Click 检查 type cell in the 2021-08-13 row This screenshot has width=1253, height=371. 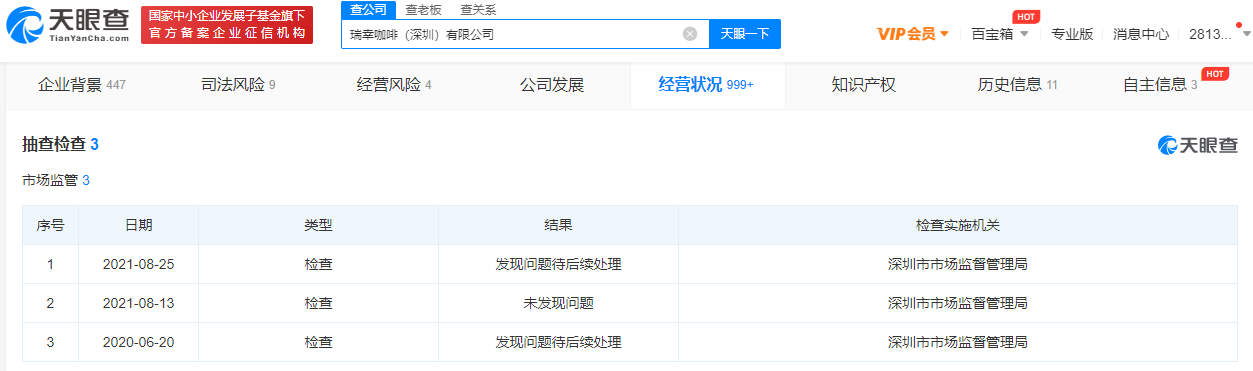click(x=318, y=303)
